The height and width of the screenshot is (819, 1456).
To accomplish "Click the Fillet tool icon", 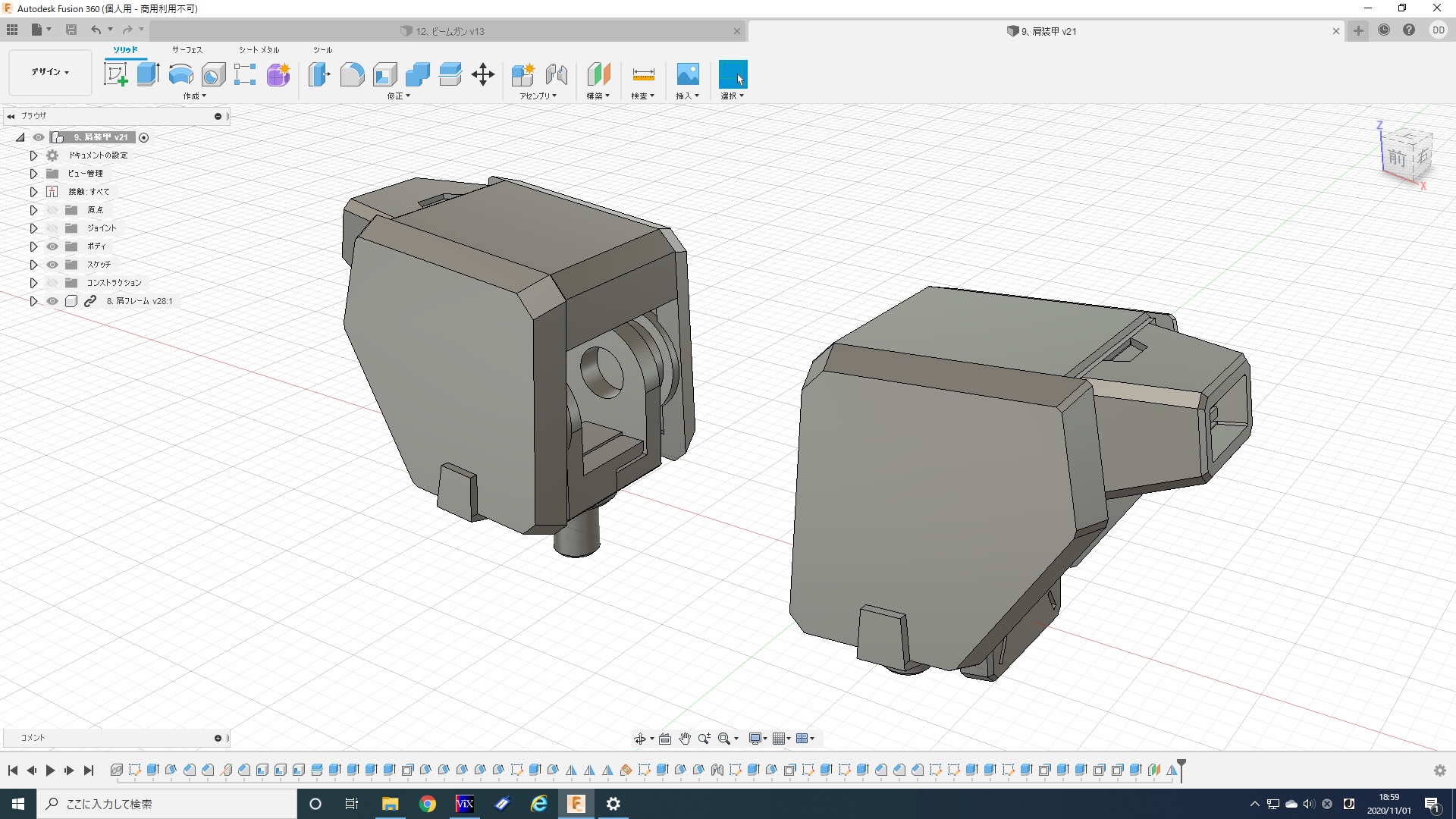I will [352, 74].
